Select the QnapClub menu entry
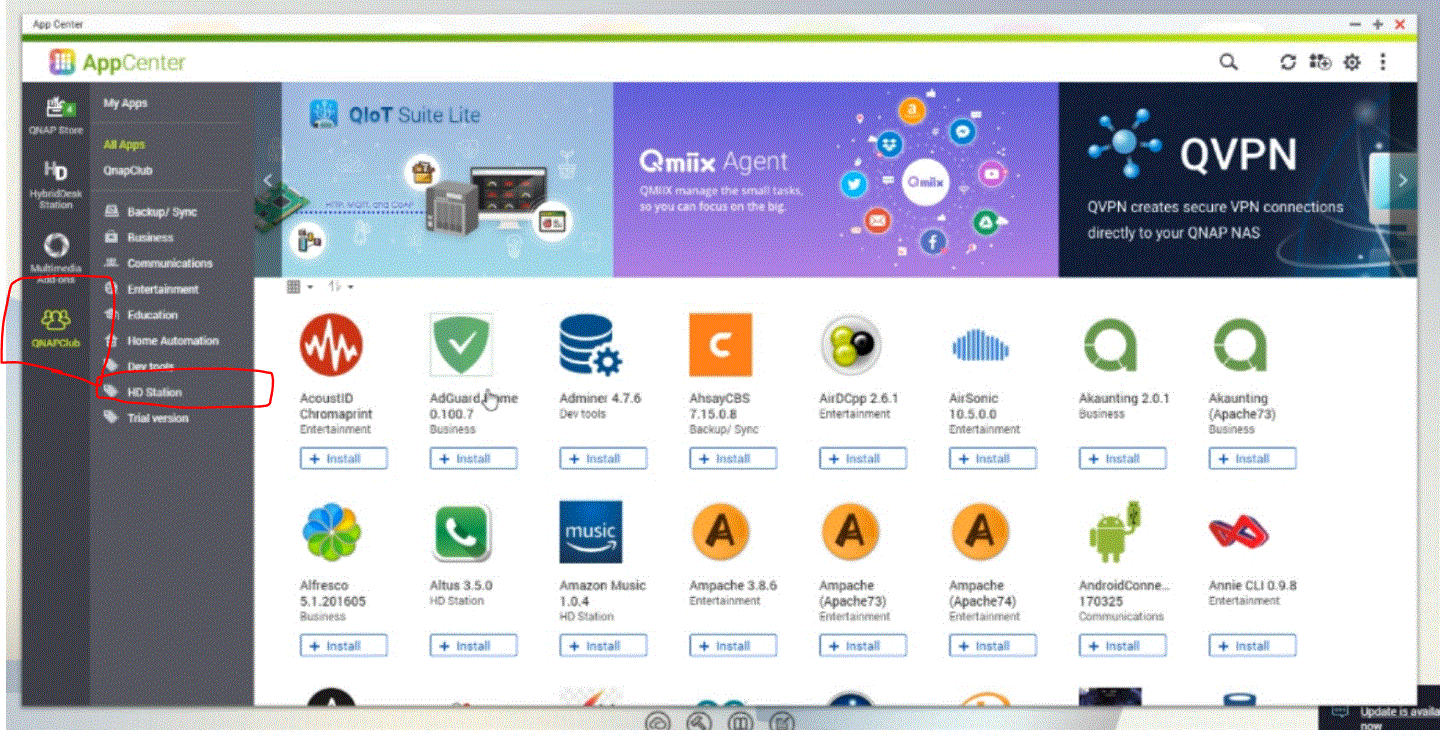The width and height of the screenshot is (1440, 730). [x=127, y=171]
